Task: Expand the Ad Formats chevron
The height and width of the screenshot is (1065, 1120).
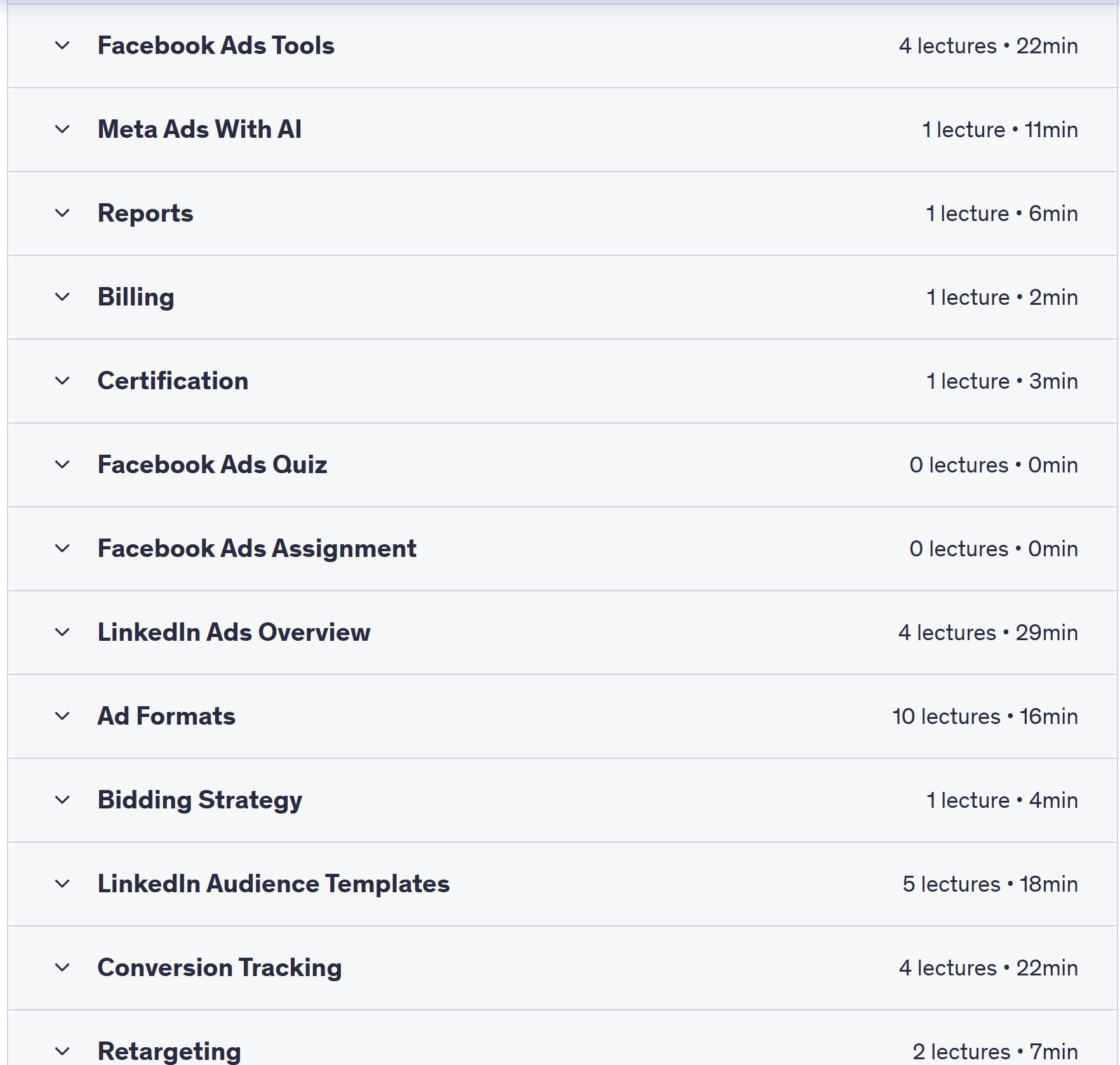Action: click(62, 716)
